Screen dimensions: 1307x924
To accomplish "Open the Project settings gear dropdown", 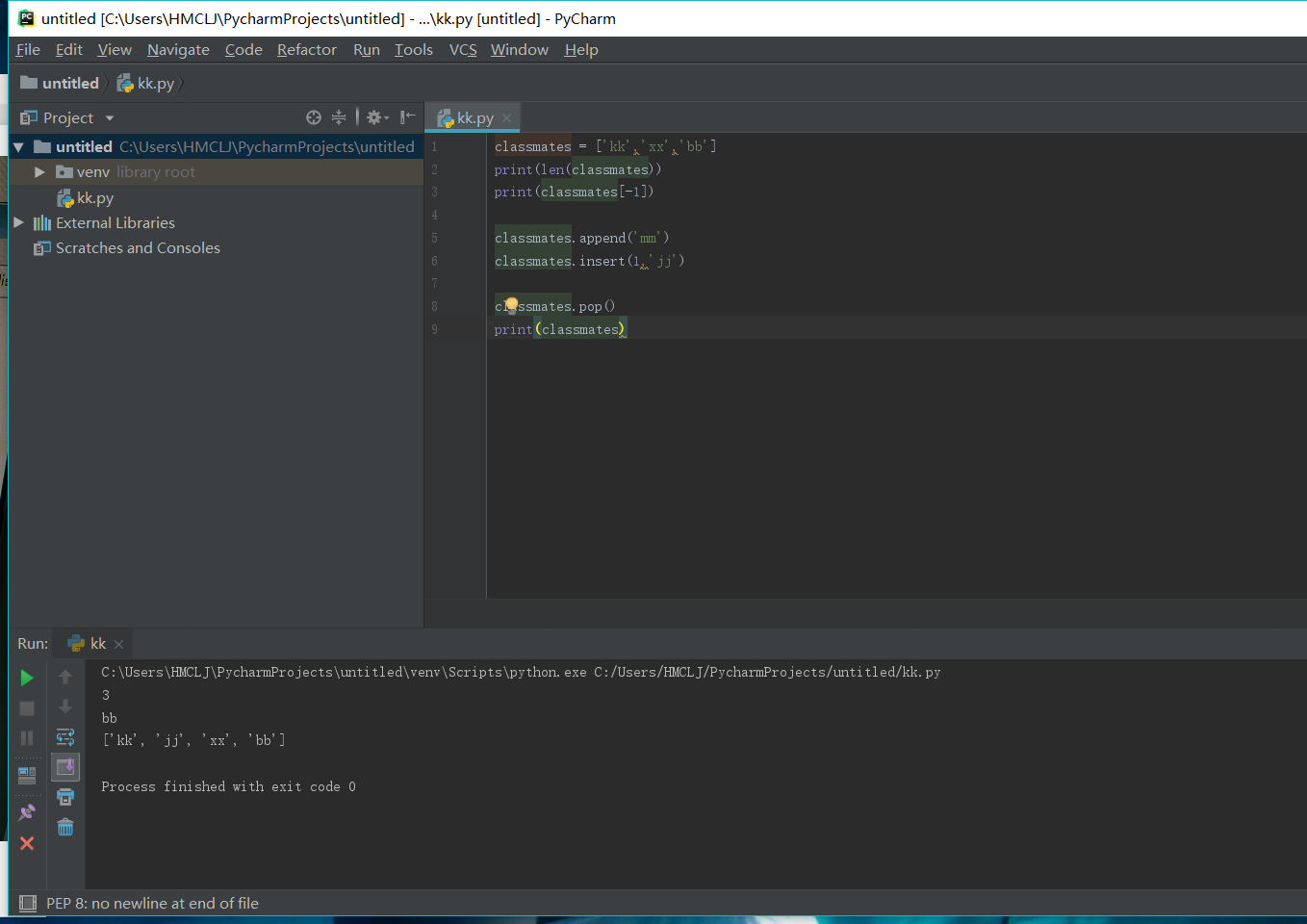I will coord(377,117).
